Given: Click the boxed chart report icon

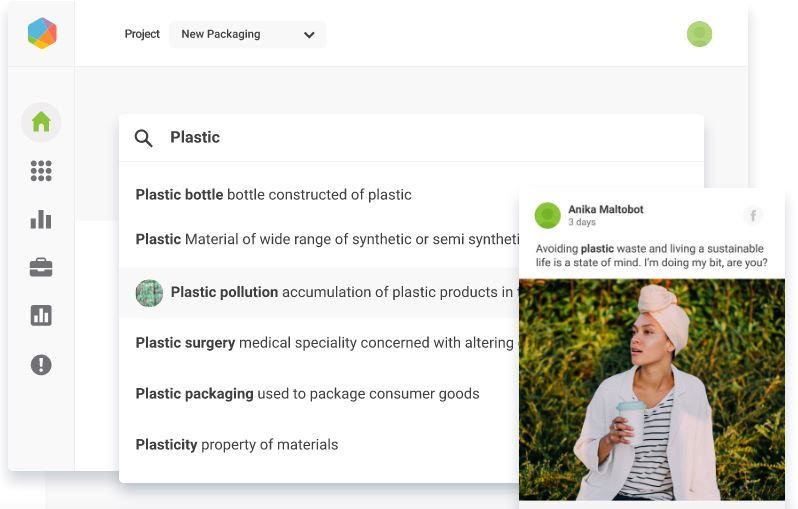Looking at the screenshot, I should point(41,316).
